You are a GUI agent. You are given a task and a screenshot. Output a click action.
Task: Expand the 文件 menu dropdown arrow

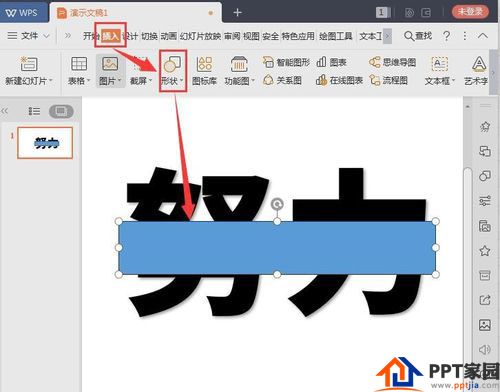(x=47, y=36)
